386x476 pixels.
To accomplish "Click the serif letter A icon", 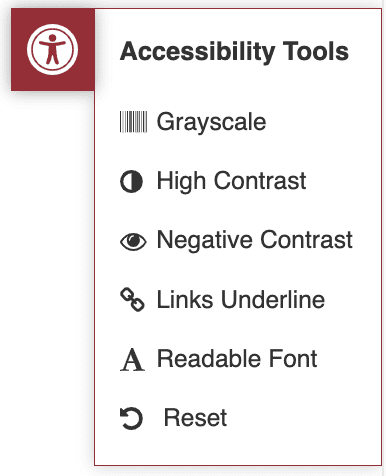I will click(x=132, y=360).
